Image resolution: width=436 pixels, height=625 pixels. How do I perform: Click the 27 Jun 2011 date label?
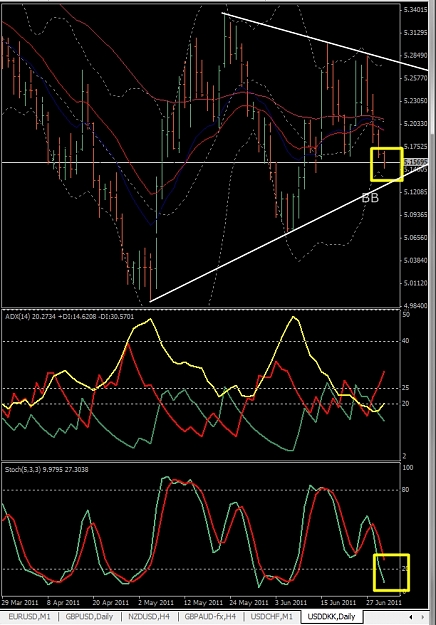click(x=384, y=602)
